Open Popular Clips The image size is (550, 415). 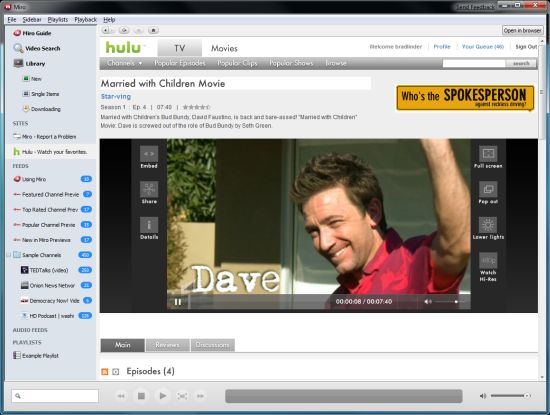tap(237, 63)
